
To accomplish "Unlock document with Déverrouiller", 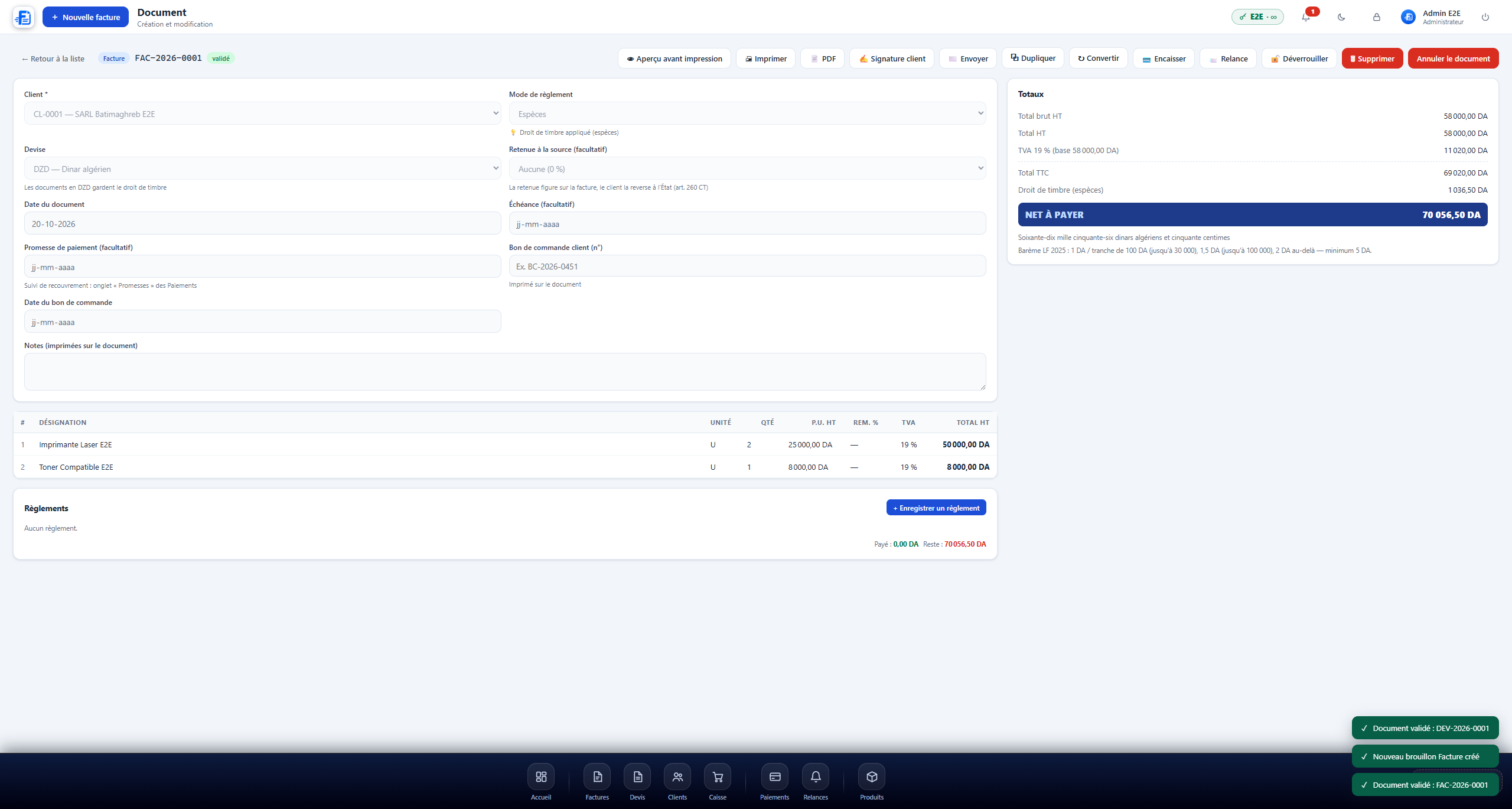I will [x=1299, y=59].
